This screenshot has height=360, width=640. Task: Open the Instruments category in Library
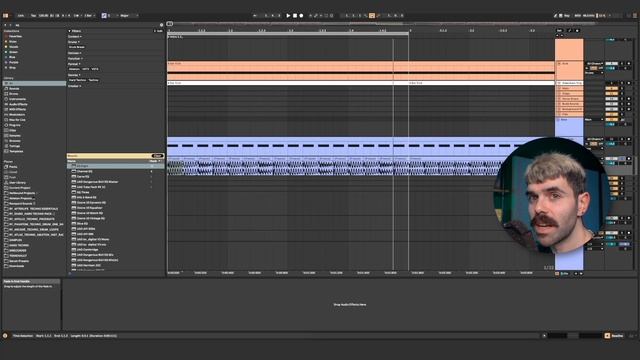tap(17, 99)
